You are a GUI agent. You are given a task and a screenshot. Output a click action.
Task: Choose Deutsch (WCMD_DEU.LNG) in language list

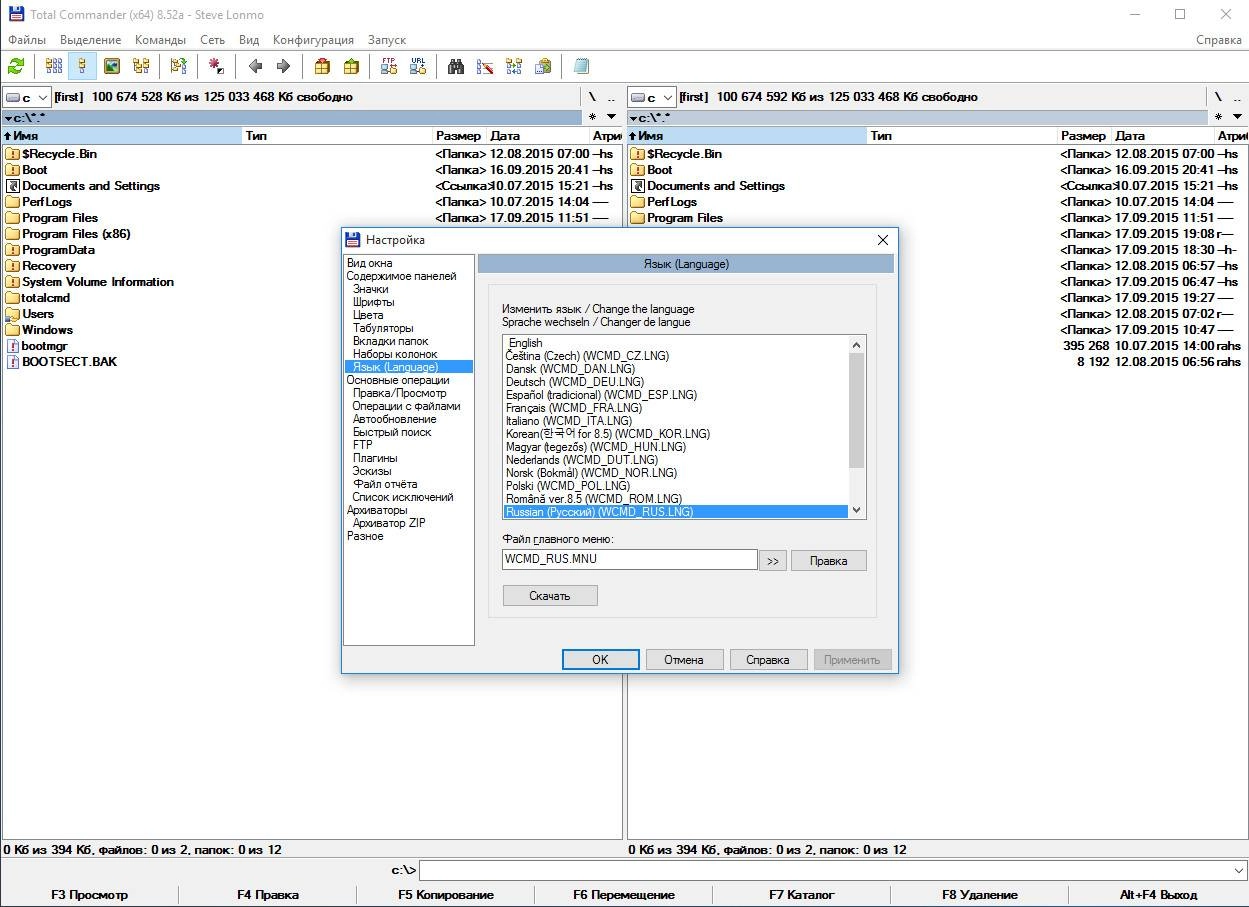pos(575,382)
